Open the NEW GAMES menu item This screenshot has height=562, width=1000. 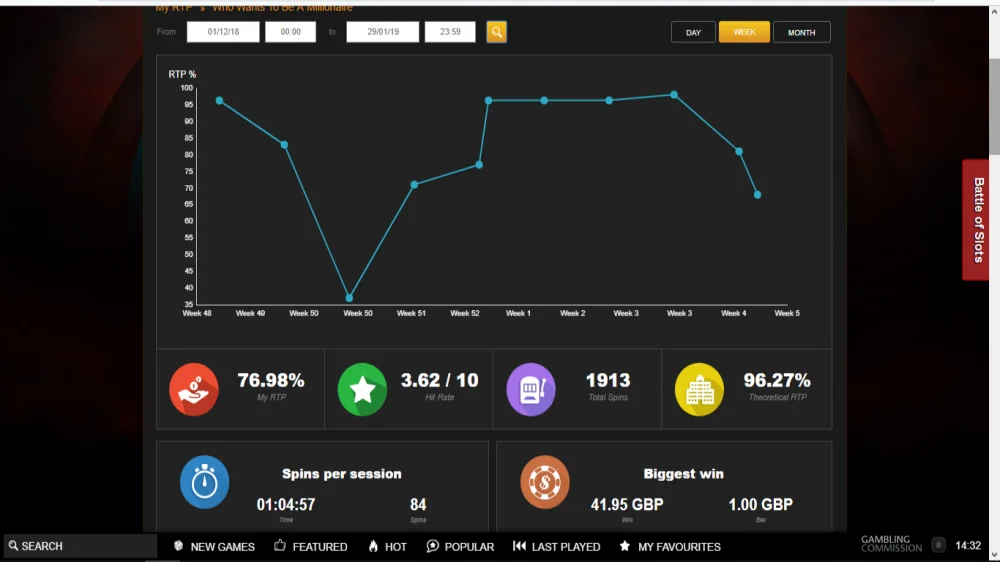pos(214,547)
